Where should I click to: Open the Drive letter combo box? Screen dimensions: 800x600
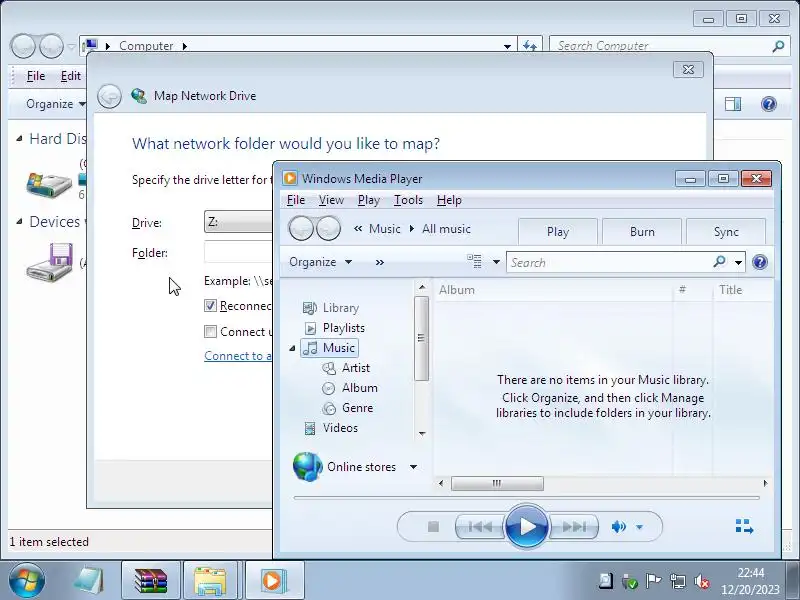pos(238,222)
